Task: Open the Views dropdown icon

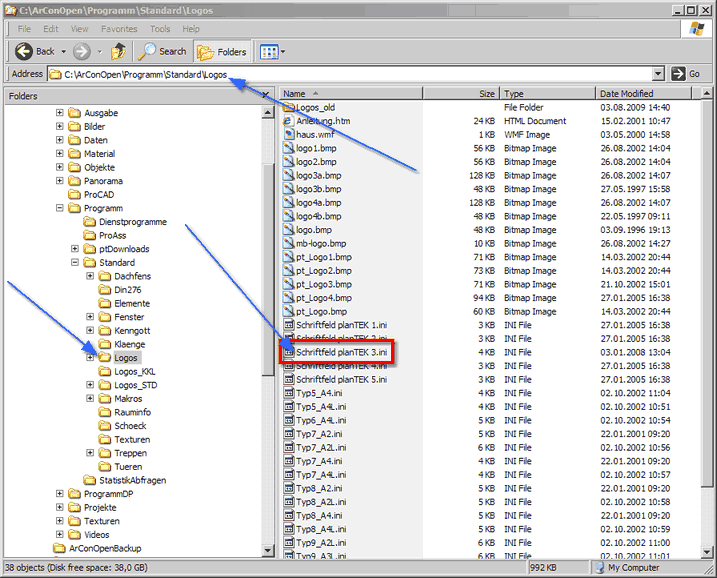Action: point(271,51)
